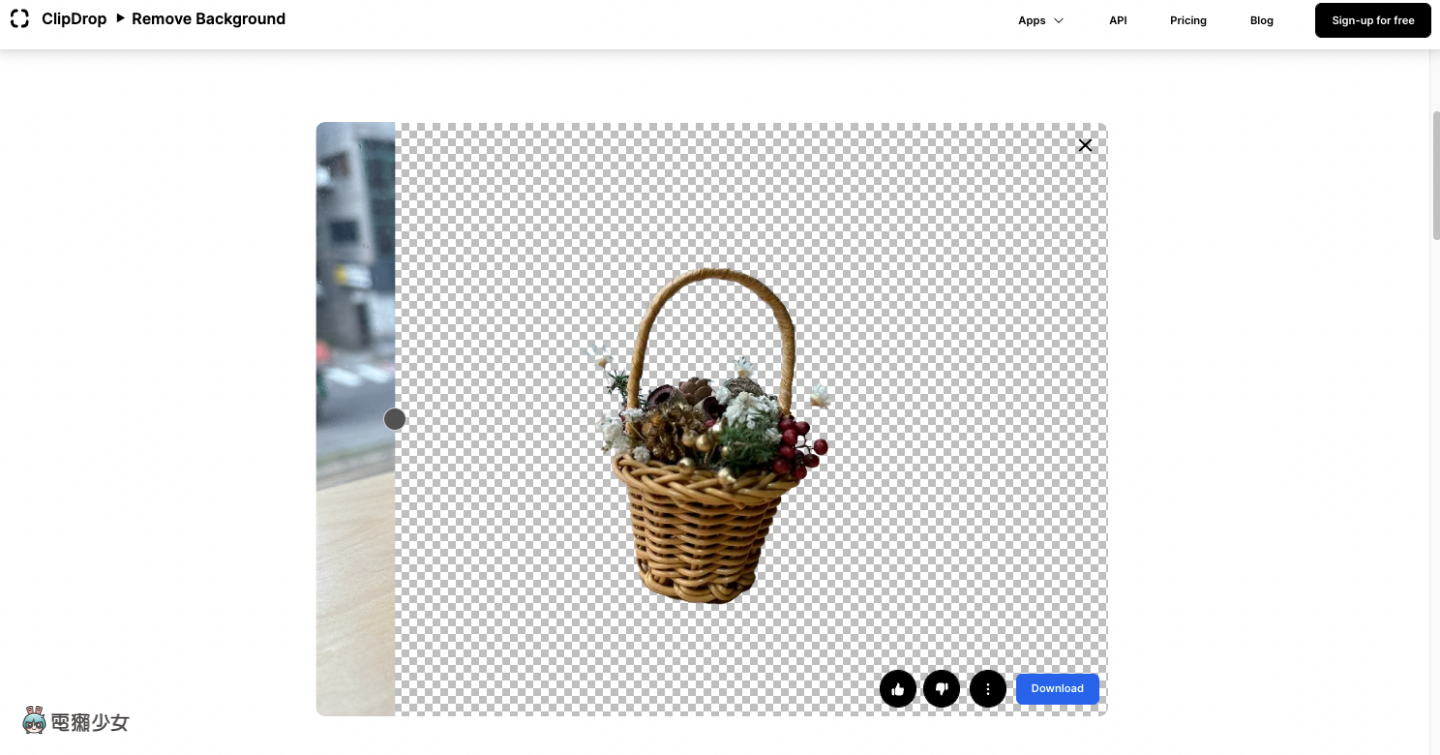Click the before/after comparison slider handle

click(395, 419)
